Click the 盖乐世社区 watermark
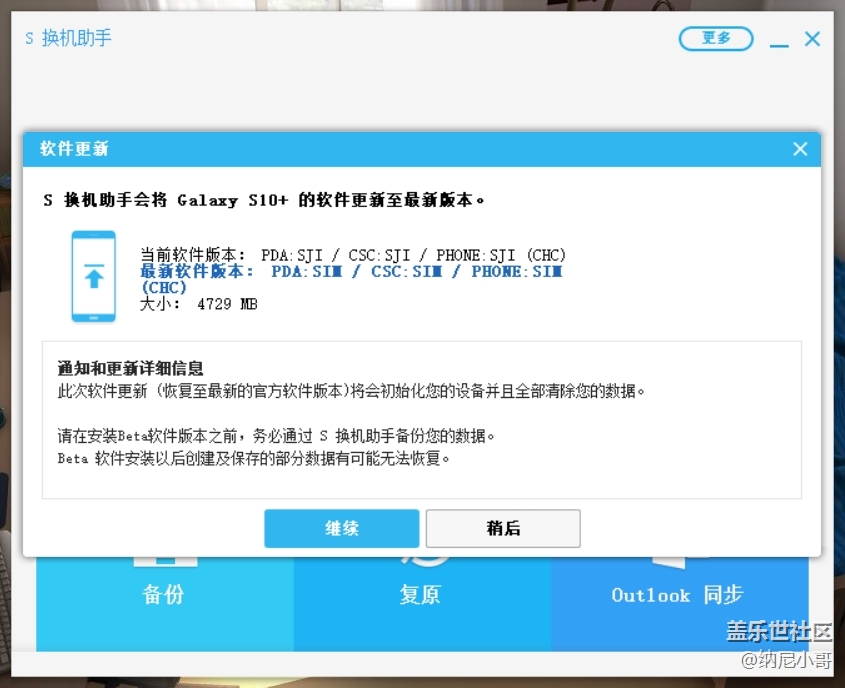The width and height of the screenshot is (845, 688). tap(778, 632)
